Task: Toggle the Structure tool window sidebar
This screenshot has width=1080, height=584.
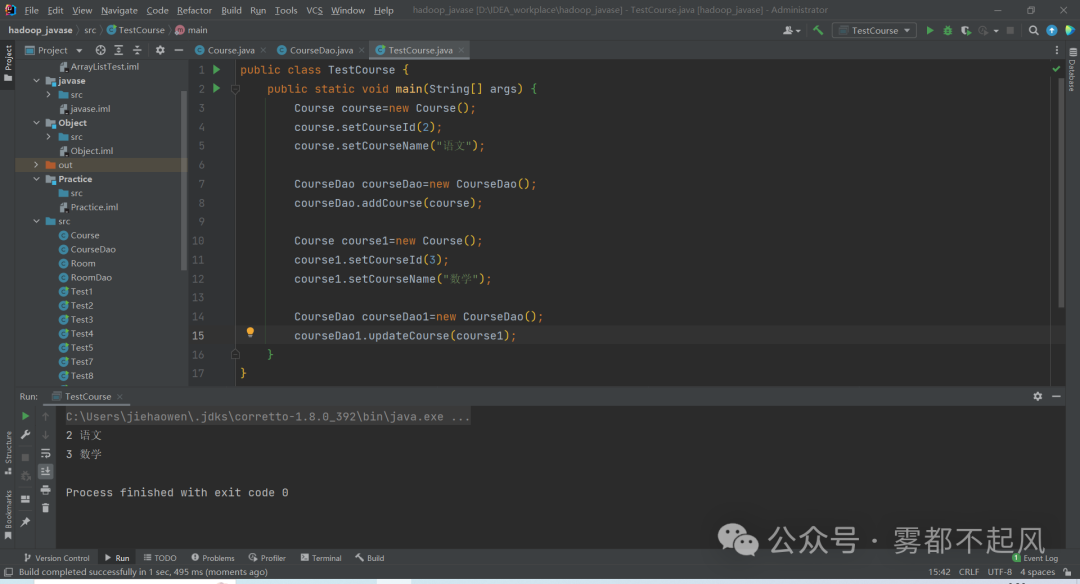Action: tap(9, 452)
